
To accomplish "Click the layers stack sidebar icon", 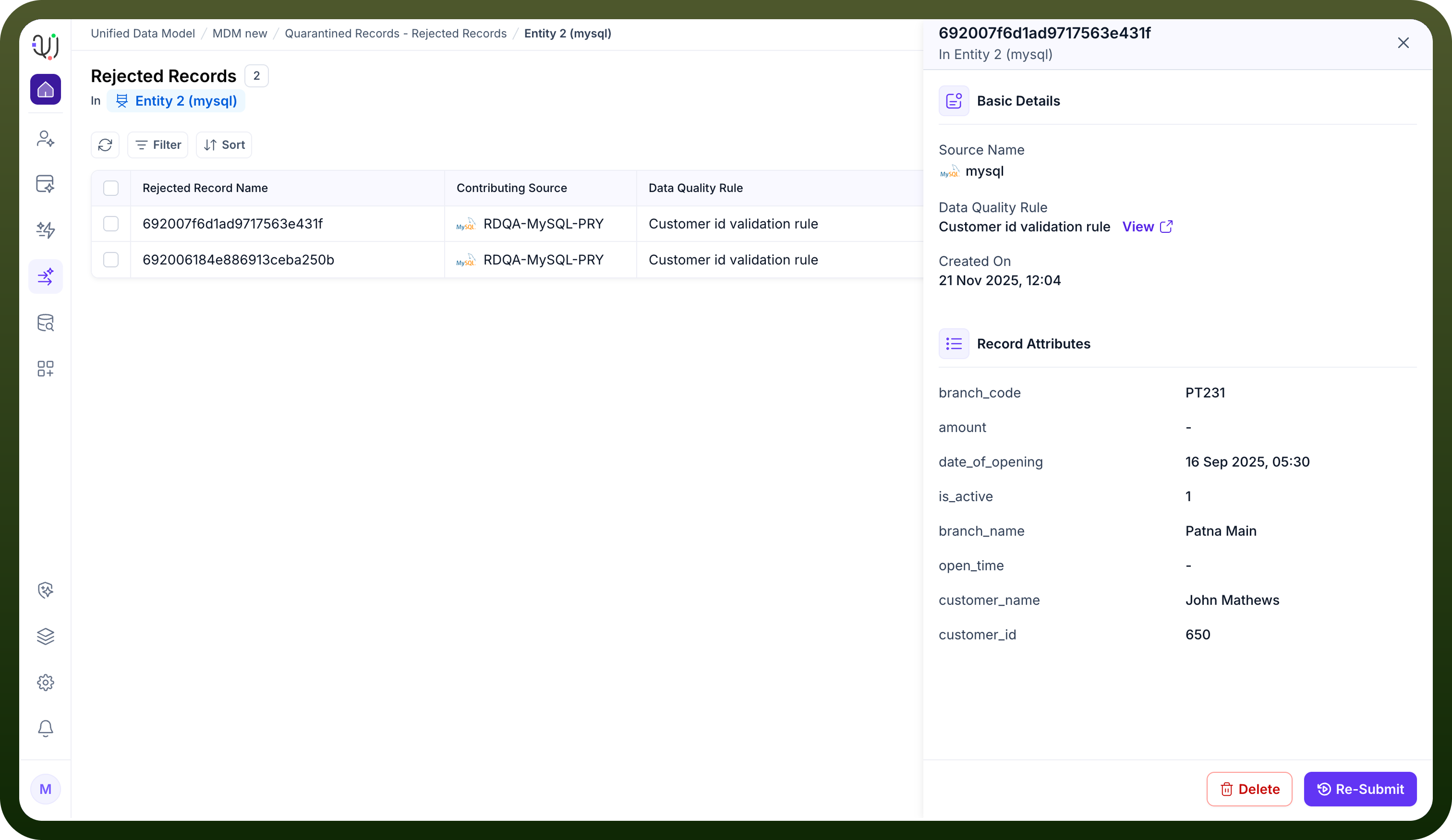I will (x=46, y=636).
